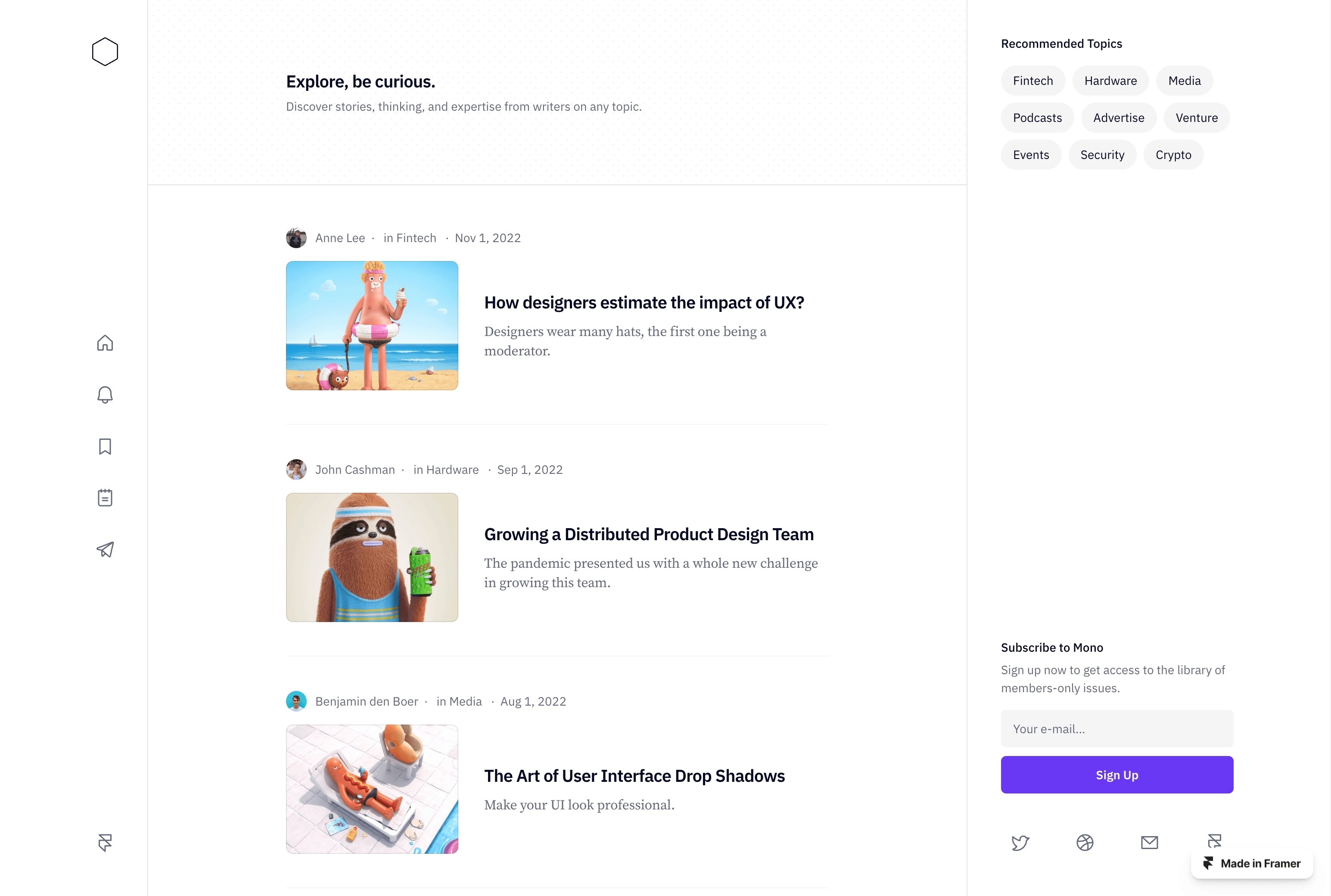Open the Tasks or Schedule icon
Viewport: 1331px width, 896px height.
click(x=105, y=497)
